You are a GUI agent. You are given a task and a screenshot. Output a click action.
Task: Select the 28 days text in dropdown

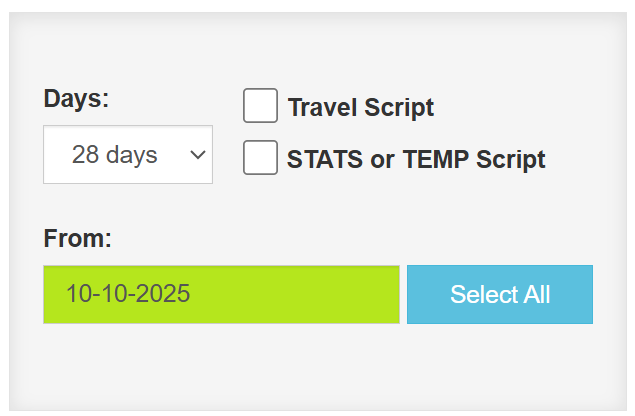[x=115, y=155]
